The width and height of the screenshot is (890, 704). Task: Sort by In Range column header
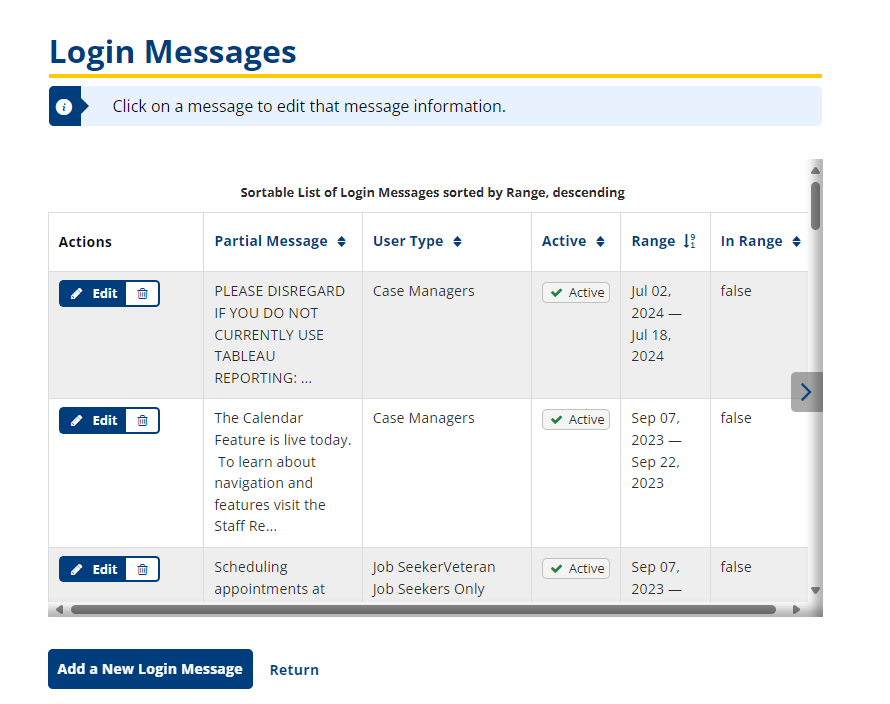point(760,241)
